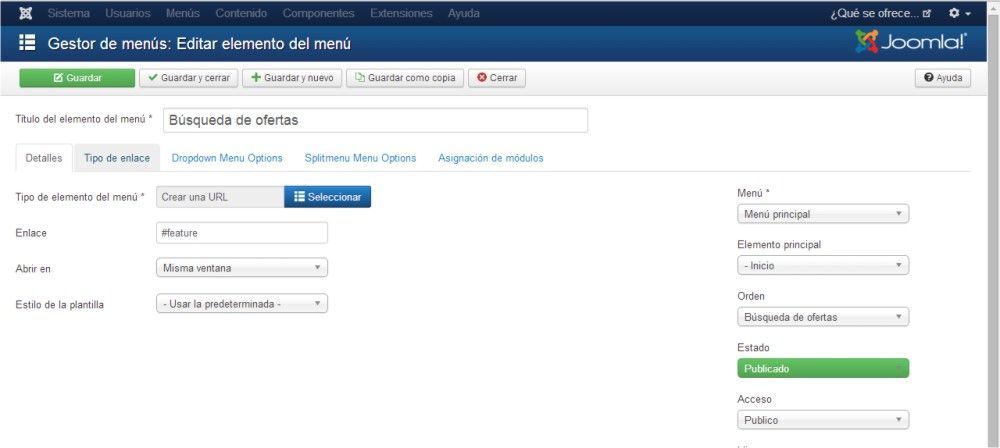The width and height of the screenshot is (1000, 448).
Task: Open the Usuarios menu
Action: 128,13
